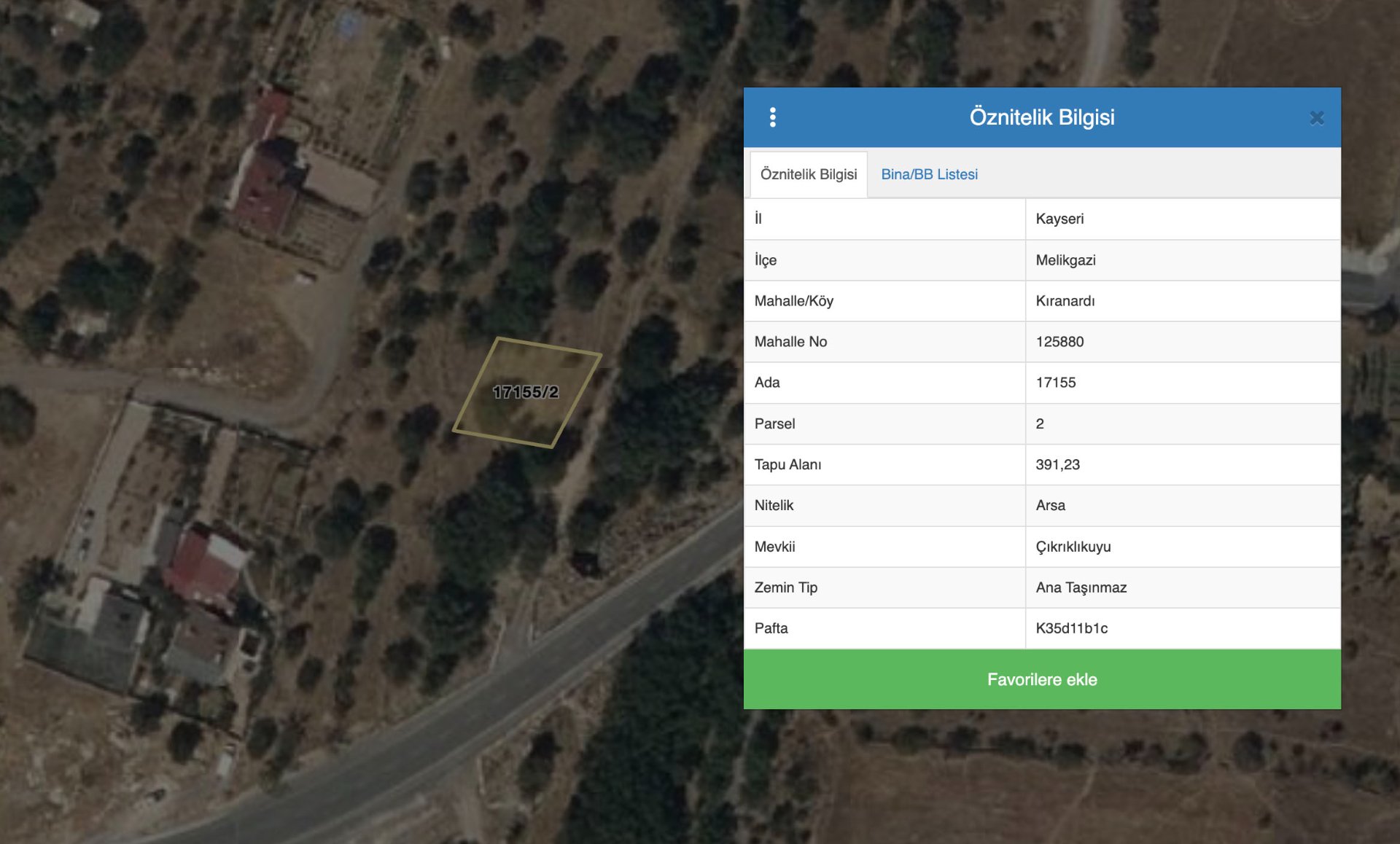This screenshot has width=1400, height=844.
Task: Select the Öznitelik Bilgisi tab
Action: [x=808, y=174]
